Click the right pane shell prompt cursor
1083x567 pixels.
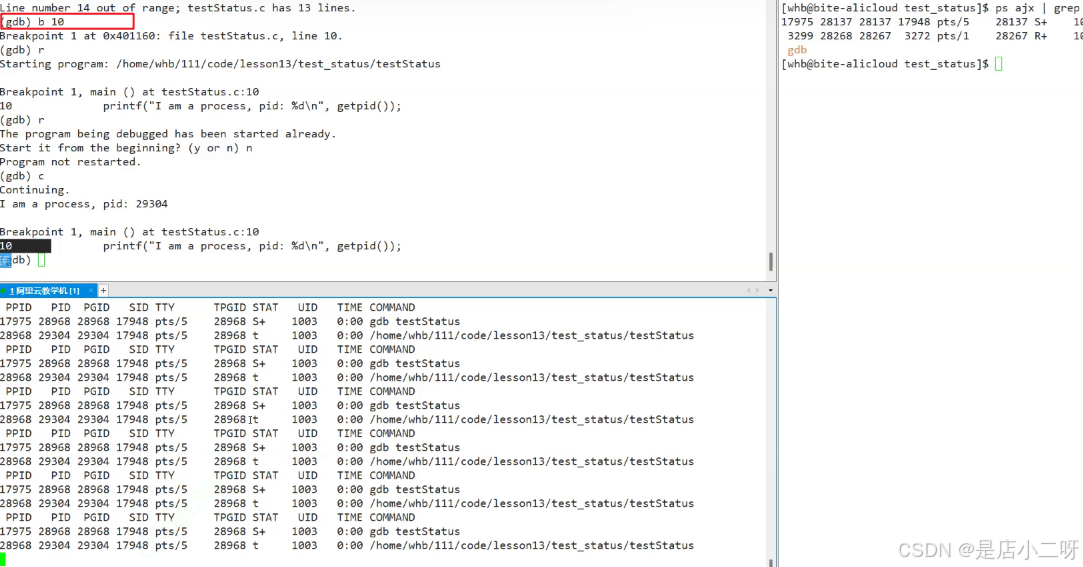tap(998, 64)
